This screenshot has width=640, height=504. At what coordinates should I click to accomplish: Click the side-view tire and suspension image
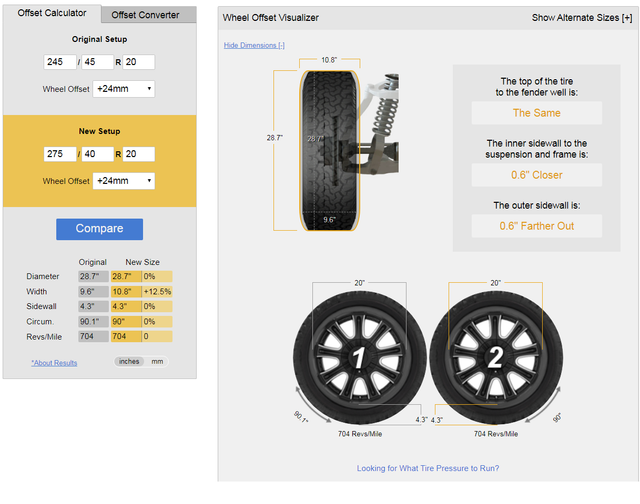point(349,151)
